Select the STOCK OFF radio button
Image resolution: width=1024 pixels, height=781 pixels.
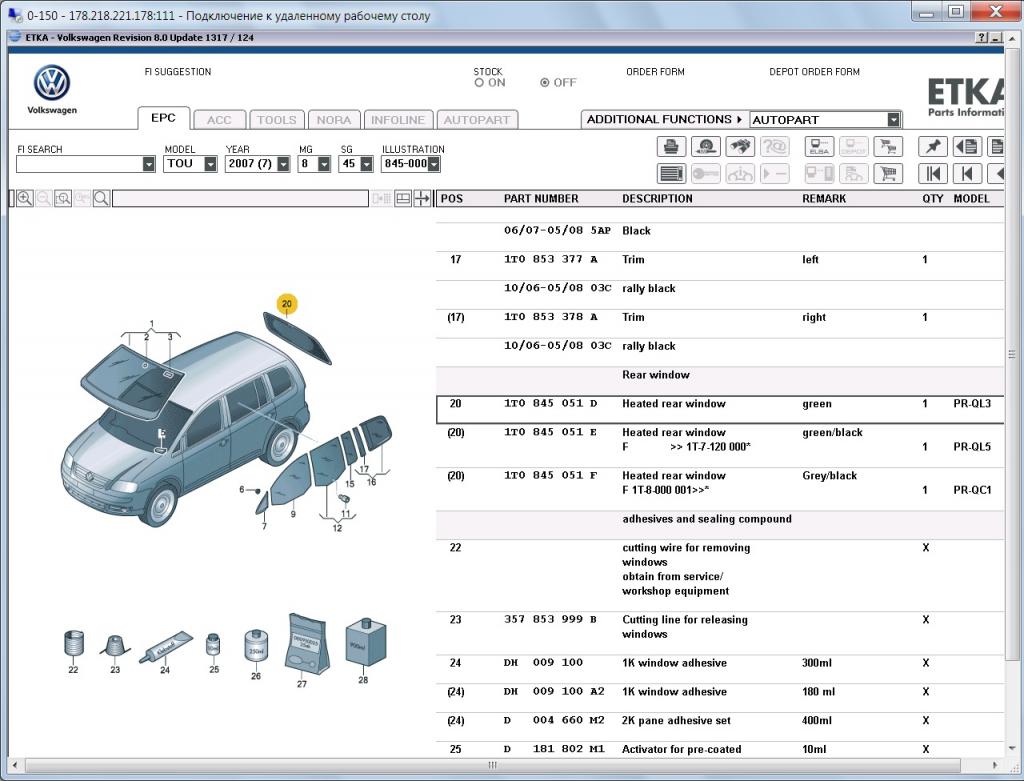545,83
